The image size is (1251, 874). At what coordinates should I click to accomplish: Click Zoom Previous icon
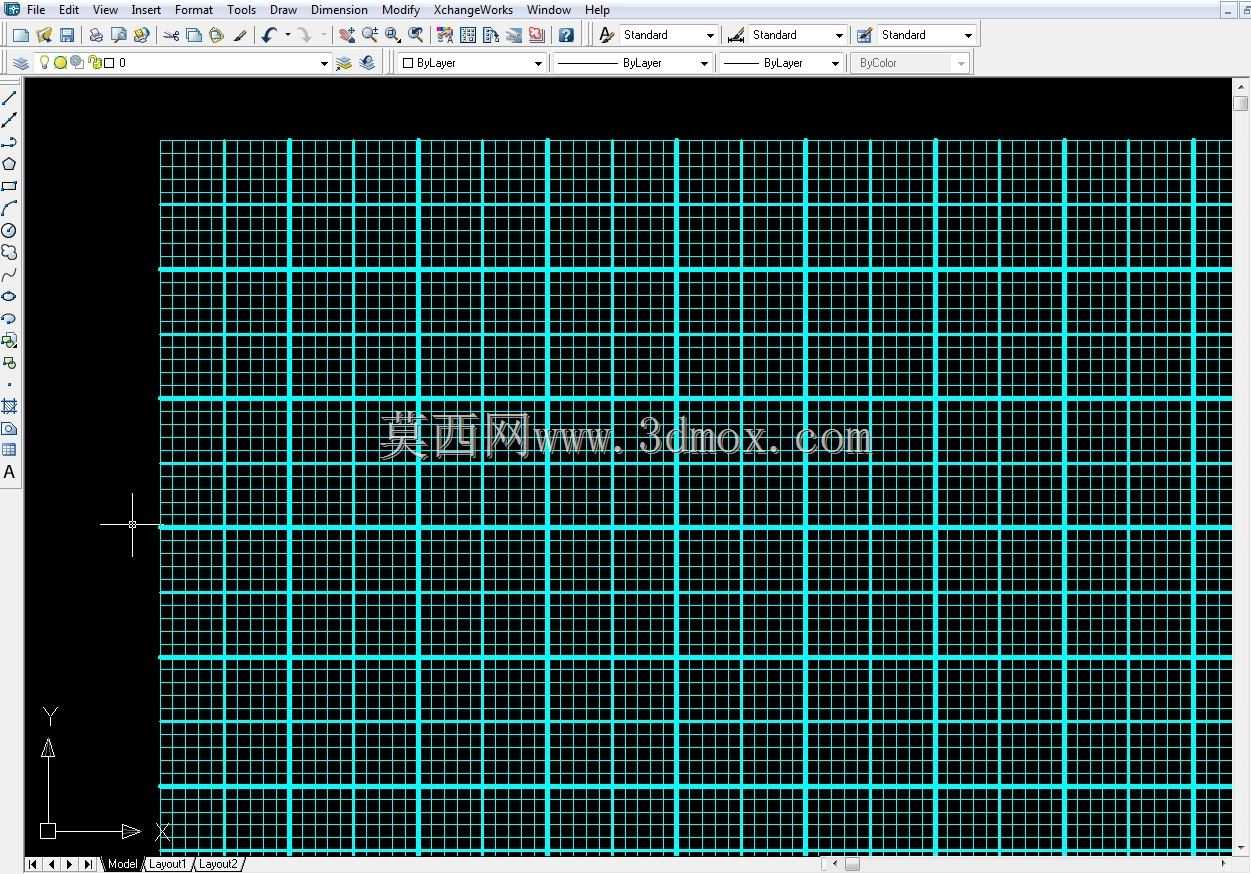coord(416,35)
